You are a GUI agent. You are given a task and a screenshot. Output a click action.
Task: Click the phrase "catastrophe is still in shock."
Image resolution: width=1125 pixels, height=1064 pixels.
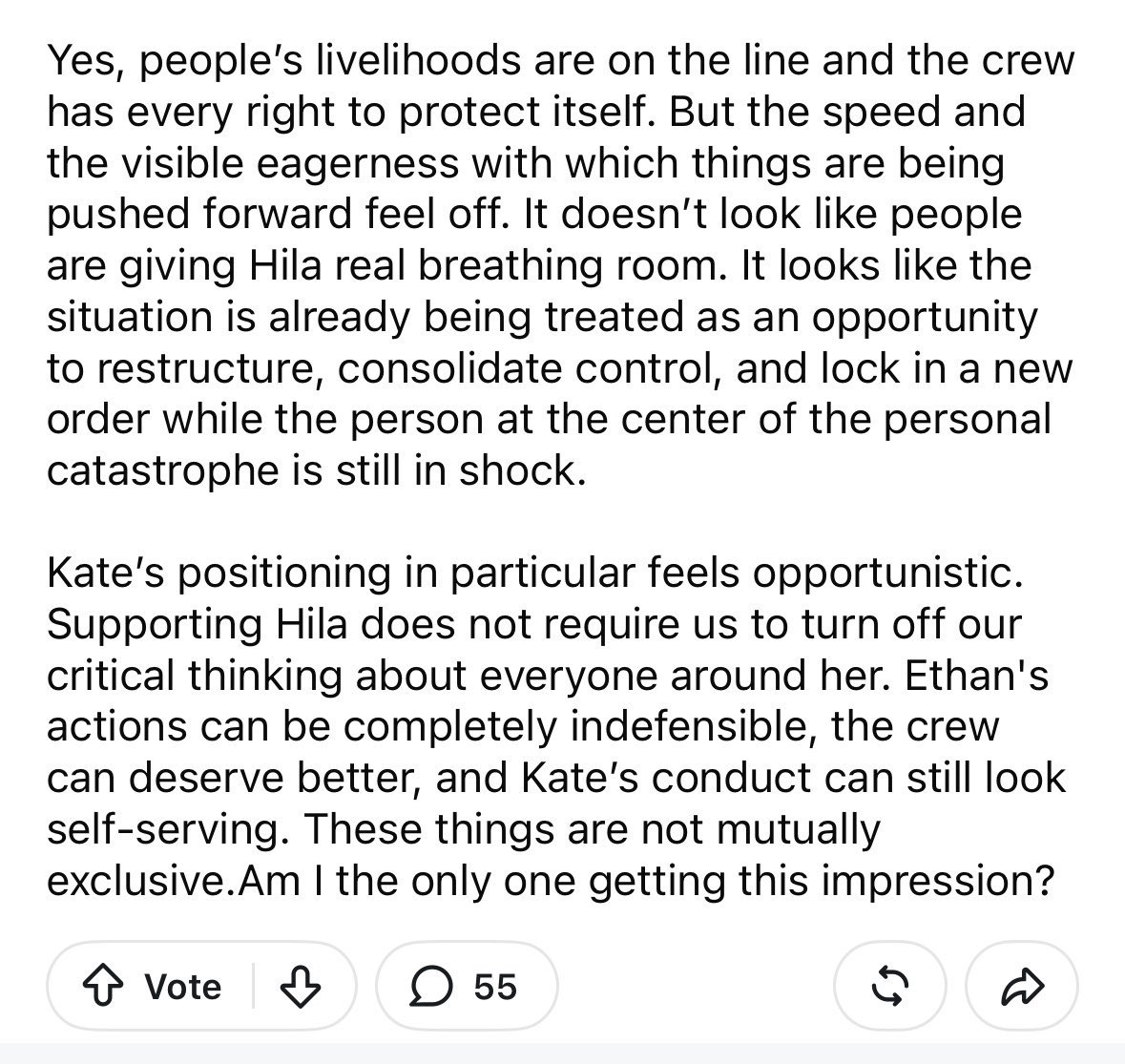pyautogui.click(x=317, y=470)
